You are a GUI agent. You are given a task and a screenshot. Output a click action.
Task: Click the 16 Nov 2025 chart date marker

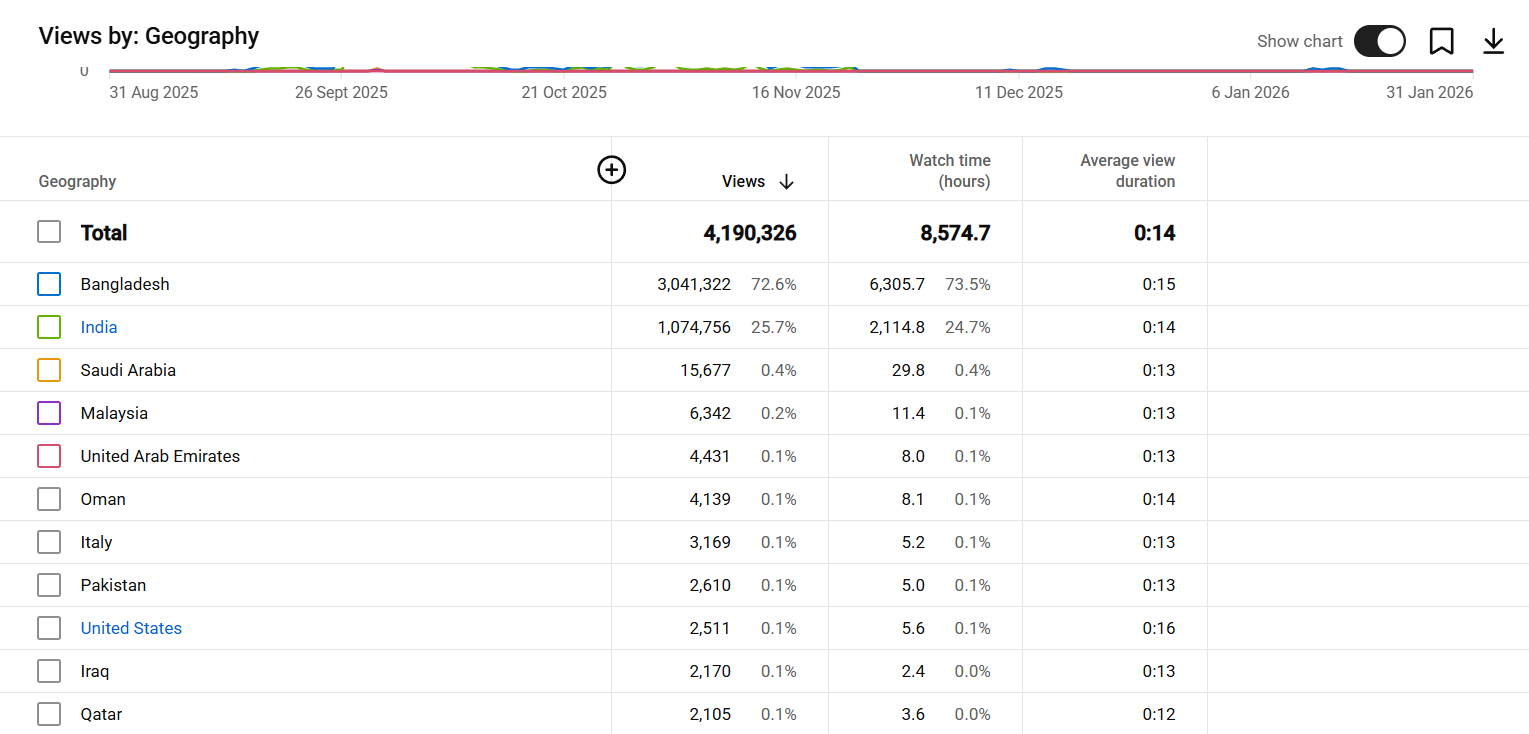tap(796, 92)
